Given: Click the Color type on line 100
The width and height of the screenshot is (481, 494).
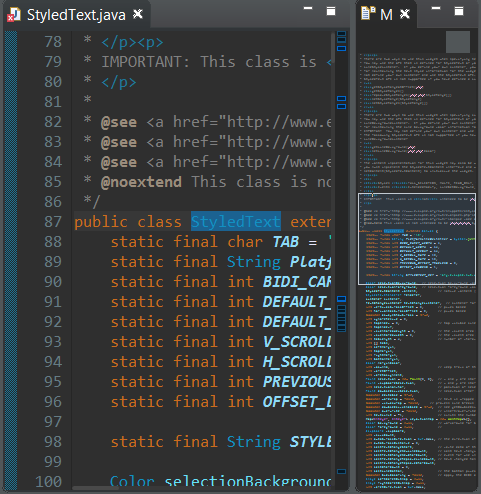Looking at the screenshot, I should click(x=132, y=482).
